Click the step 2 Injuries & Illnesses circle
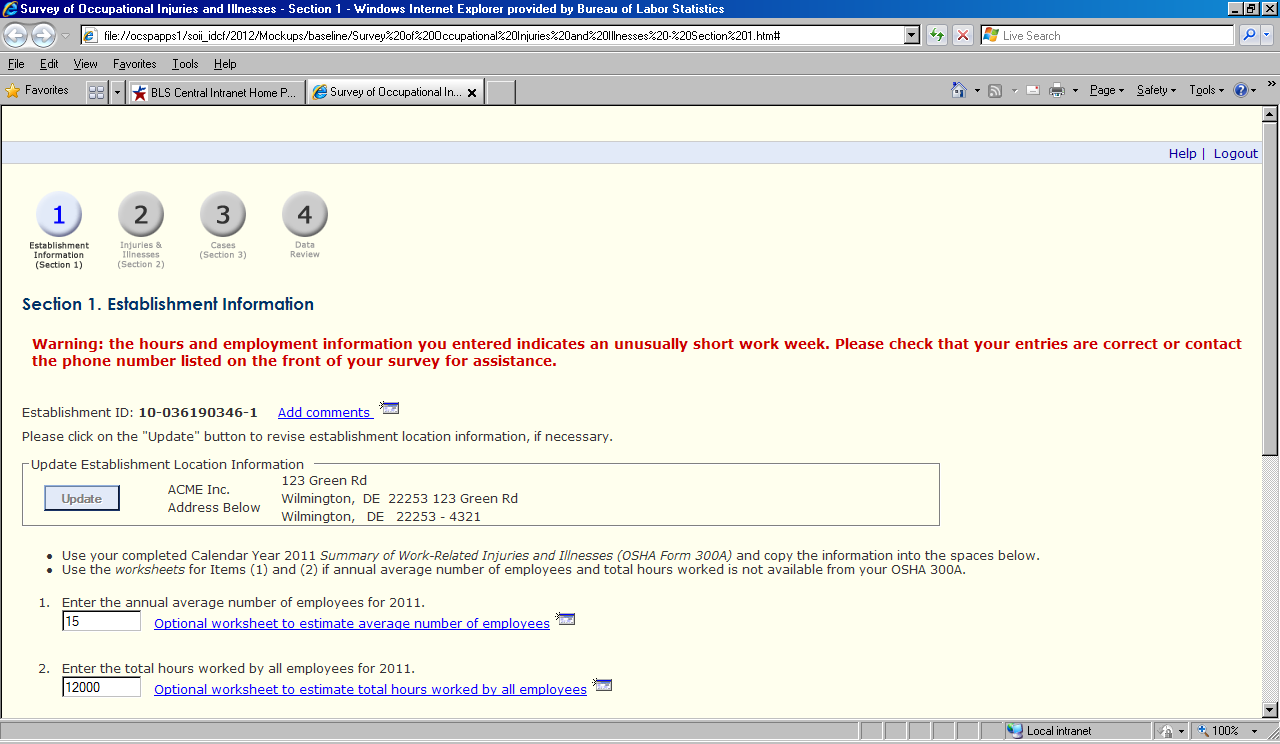 [x=141, y=215]
